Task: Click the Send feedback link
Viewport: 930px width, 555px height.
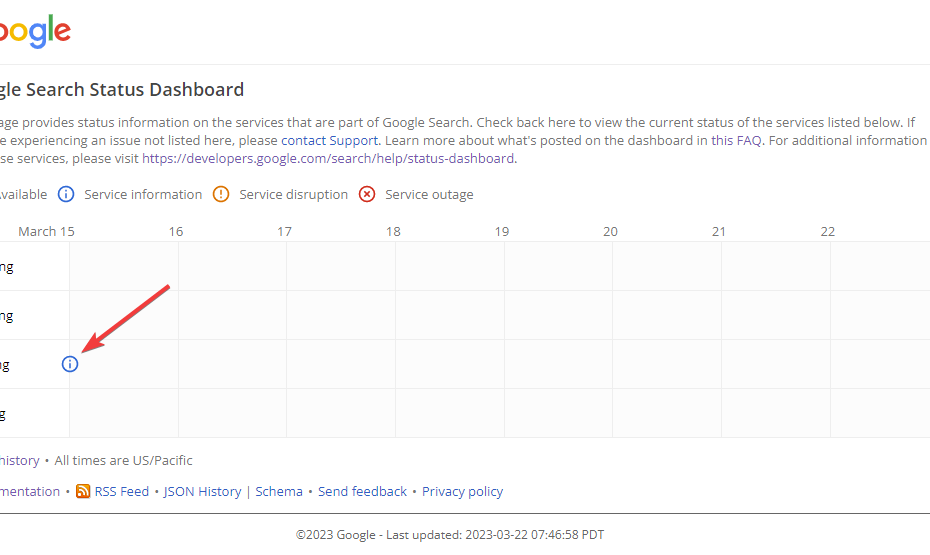Action: tap(362, 491)
